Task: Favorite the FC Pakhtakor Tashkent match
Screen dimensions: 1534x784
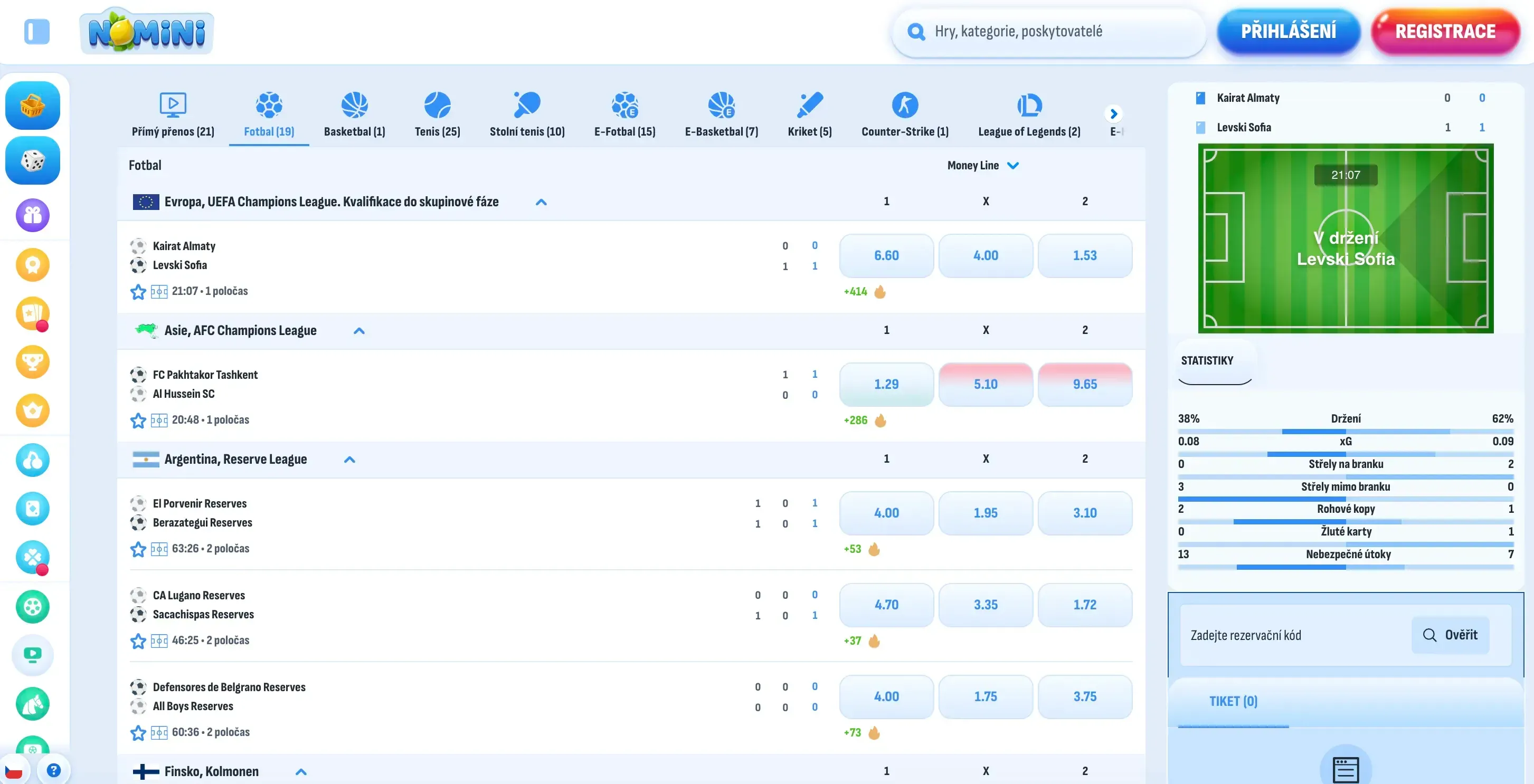Action: (x=138, y=420)
